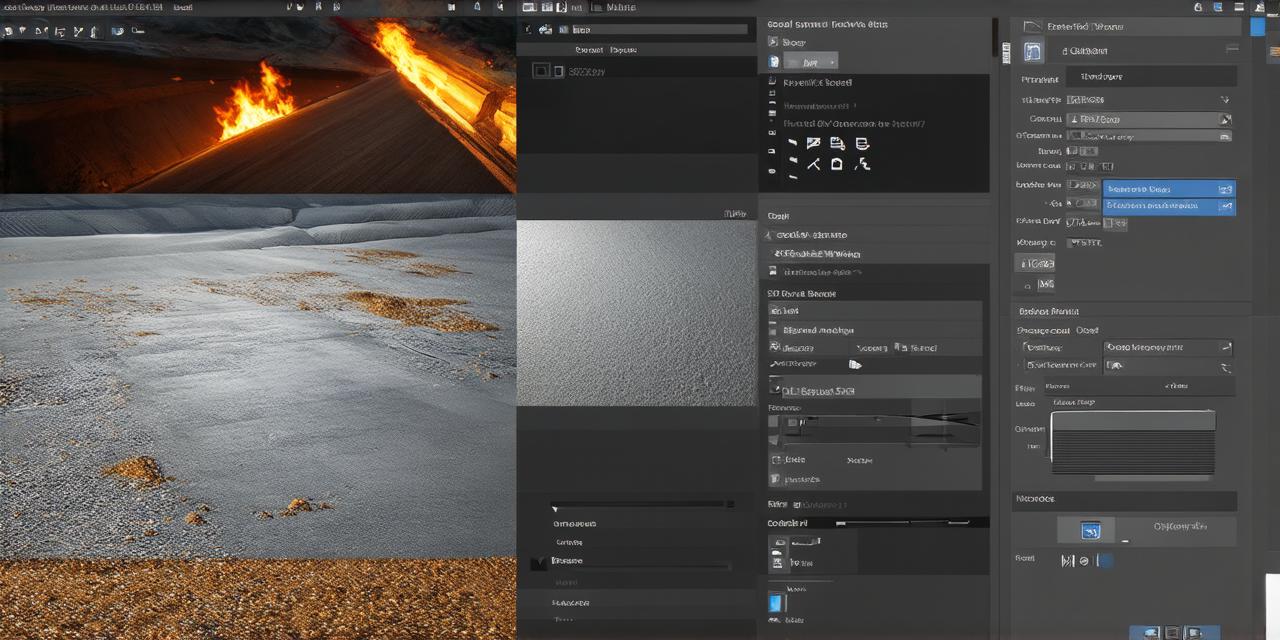Click the highlighted blue option in the right panel

pyautogui.click(x=1168, y=189)
